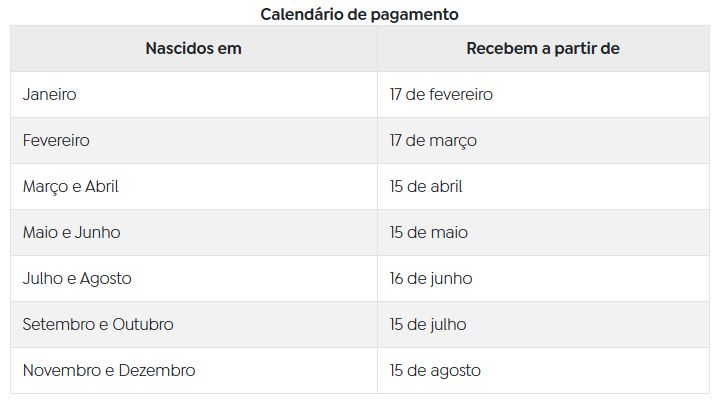Click the '15 de maio' date cell
Screen dimensions: 722x406
[x=428, y=233]
